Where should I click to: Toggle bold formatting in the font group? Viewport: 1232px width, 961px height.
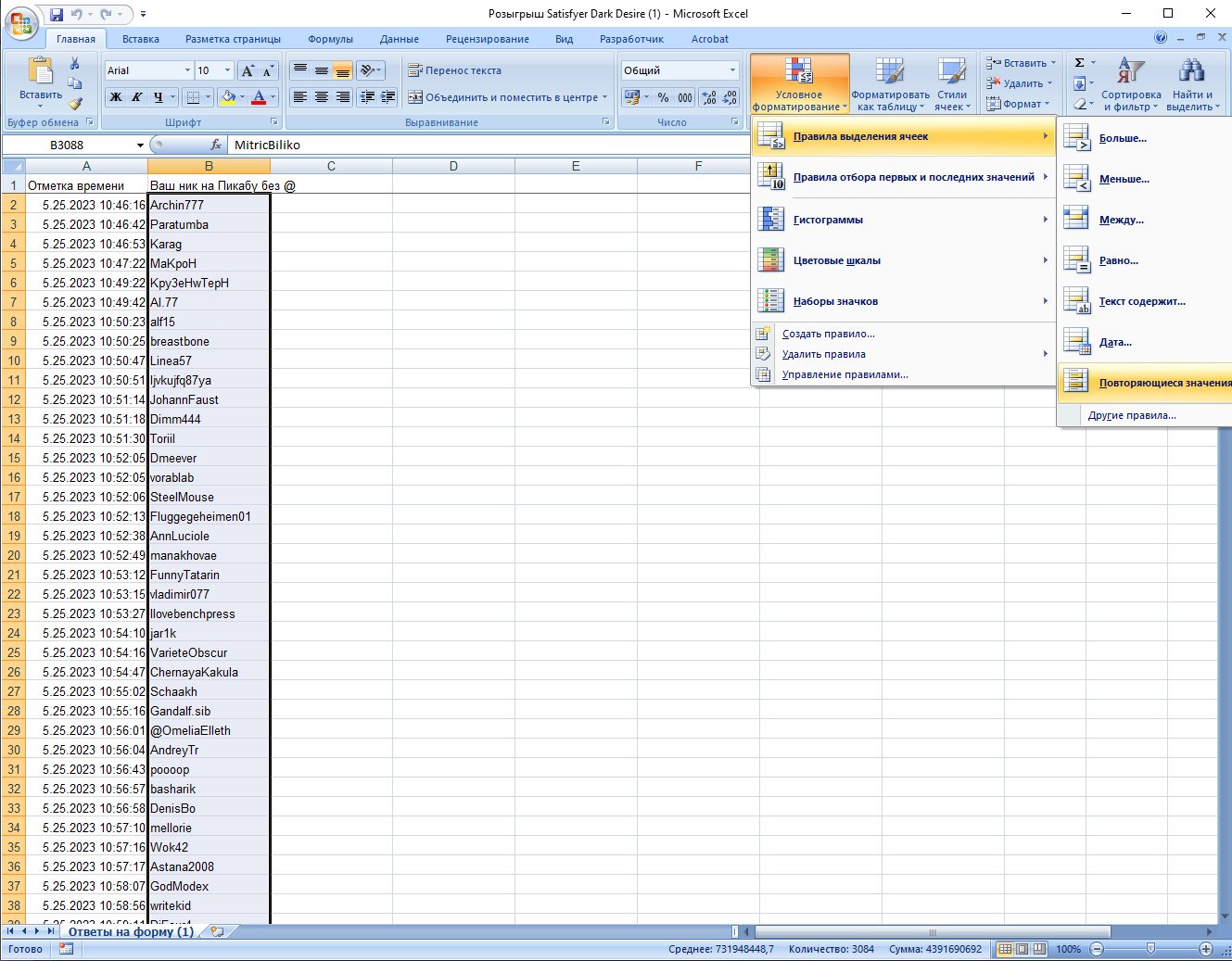coord(116,97)
